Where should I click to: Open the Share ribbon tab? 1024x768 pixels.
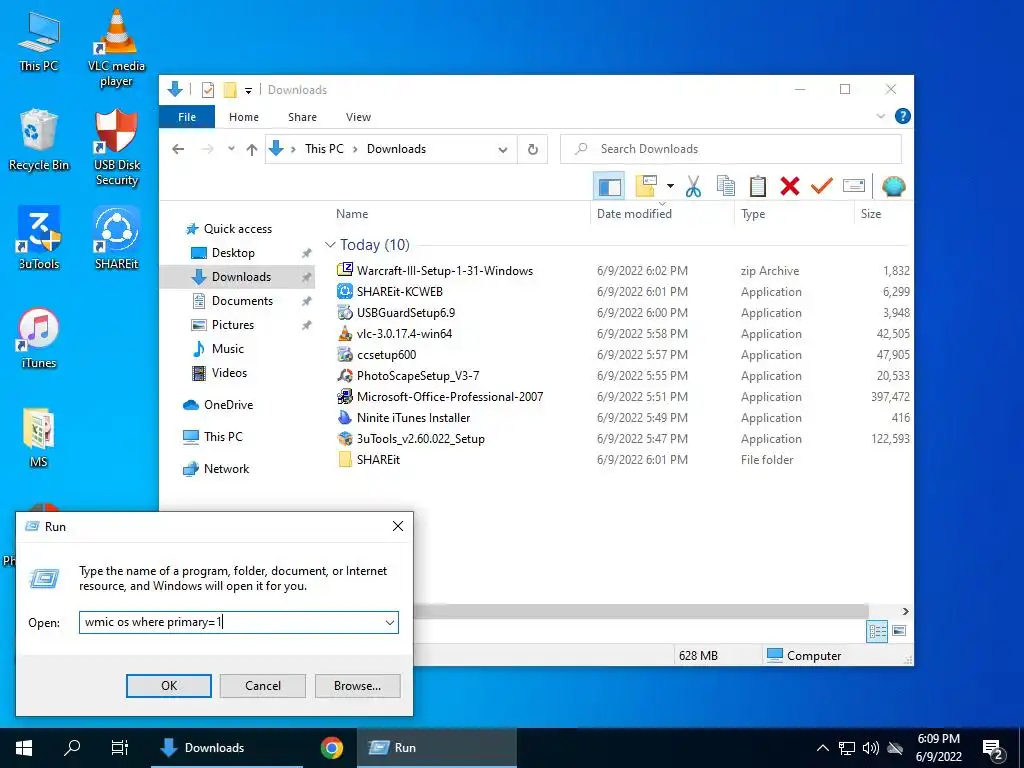click(x=302, y=117)
